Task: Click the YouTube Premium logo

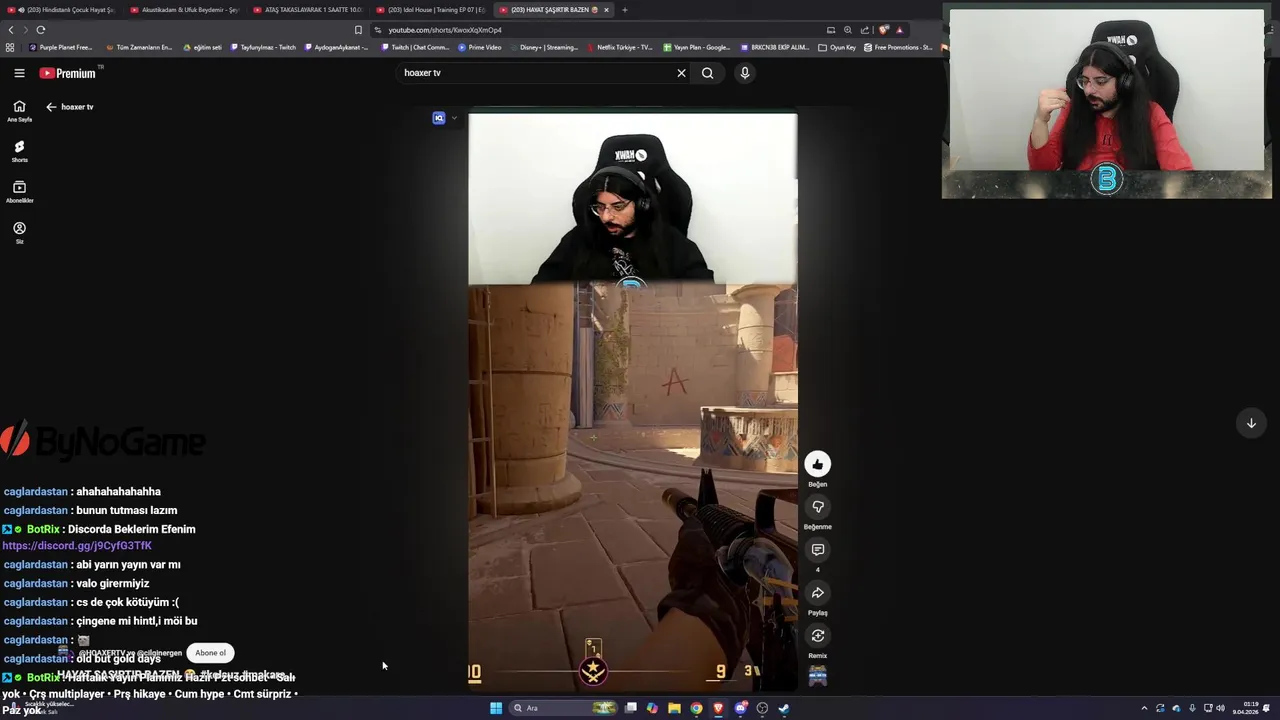Action: point(68,73)
